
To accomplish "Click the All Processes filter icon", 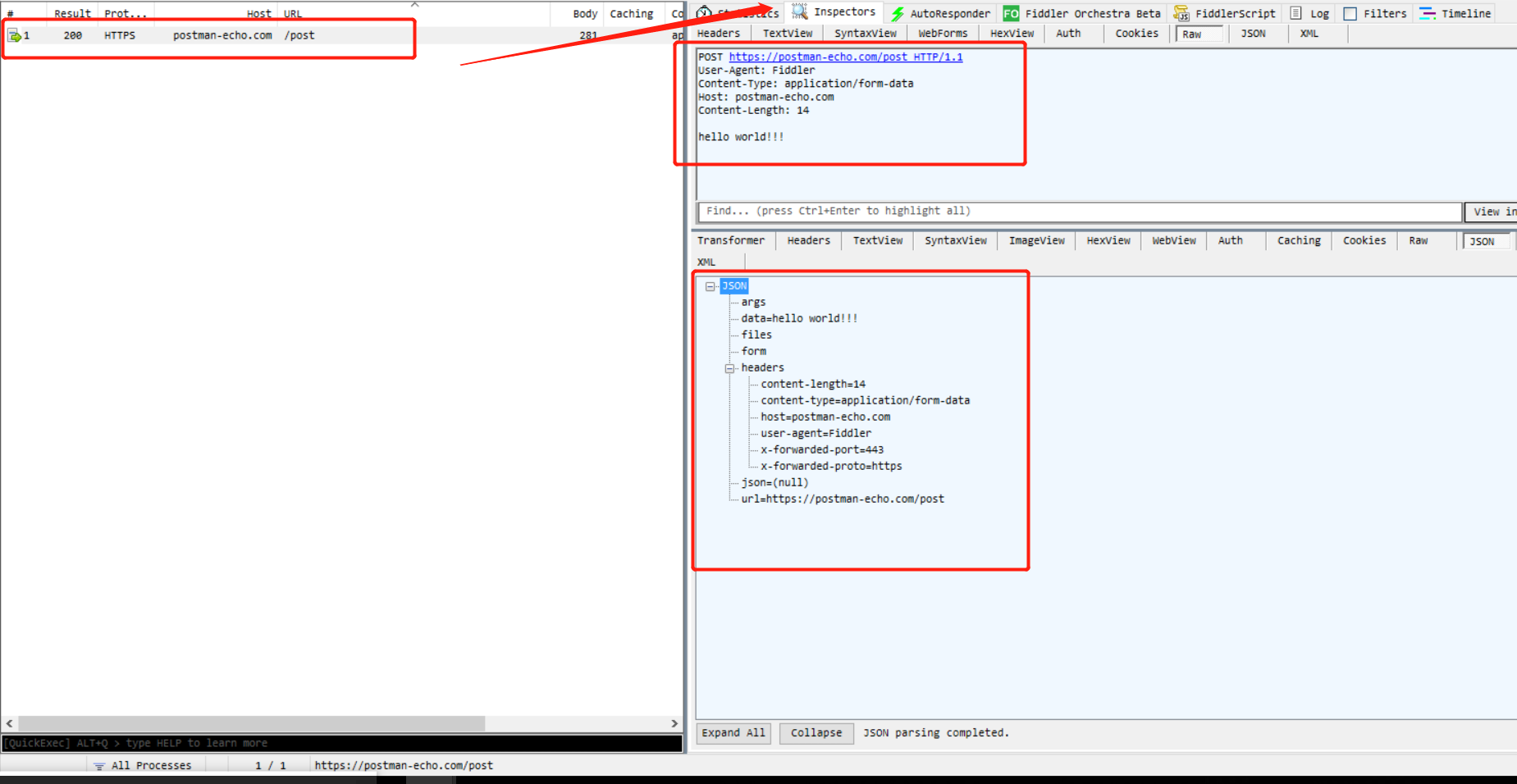I will coord(99,766).
